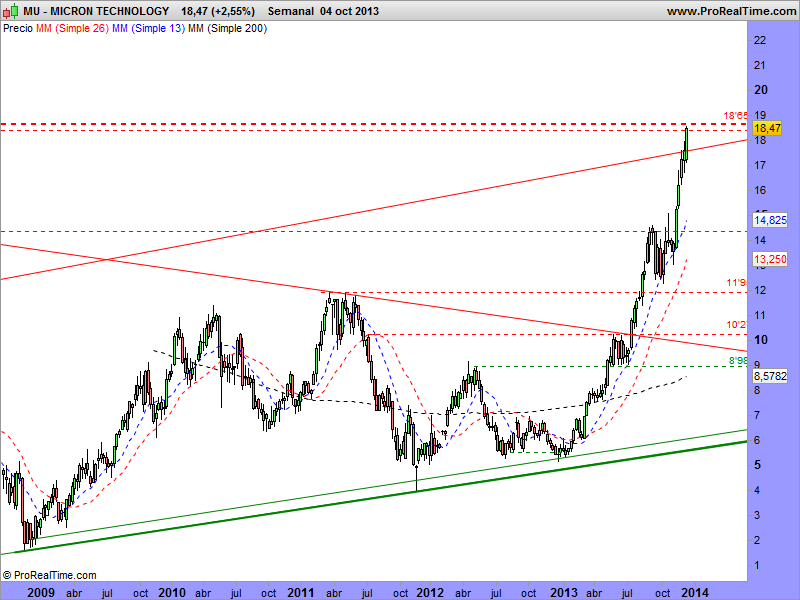Select the red MM (Simple 26) legend
The image size is (800, 600).
[72, 29]
